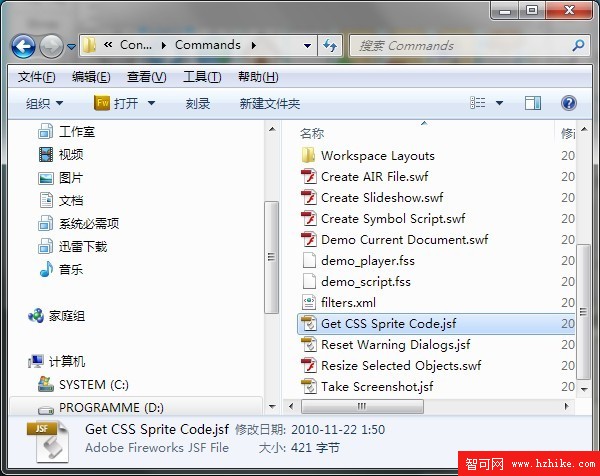The height and width of the screenshot is (476, 600).
Task: Select Take Screenshot.jsf icon
Action: pos(309,387)
